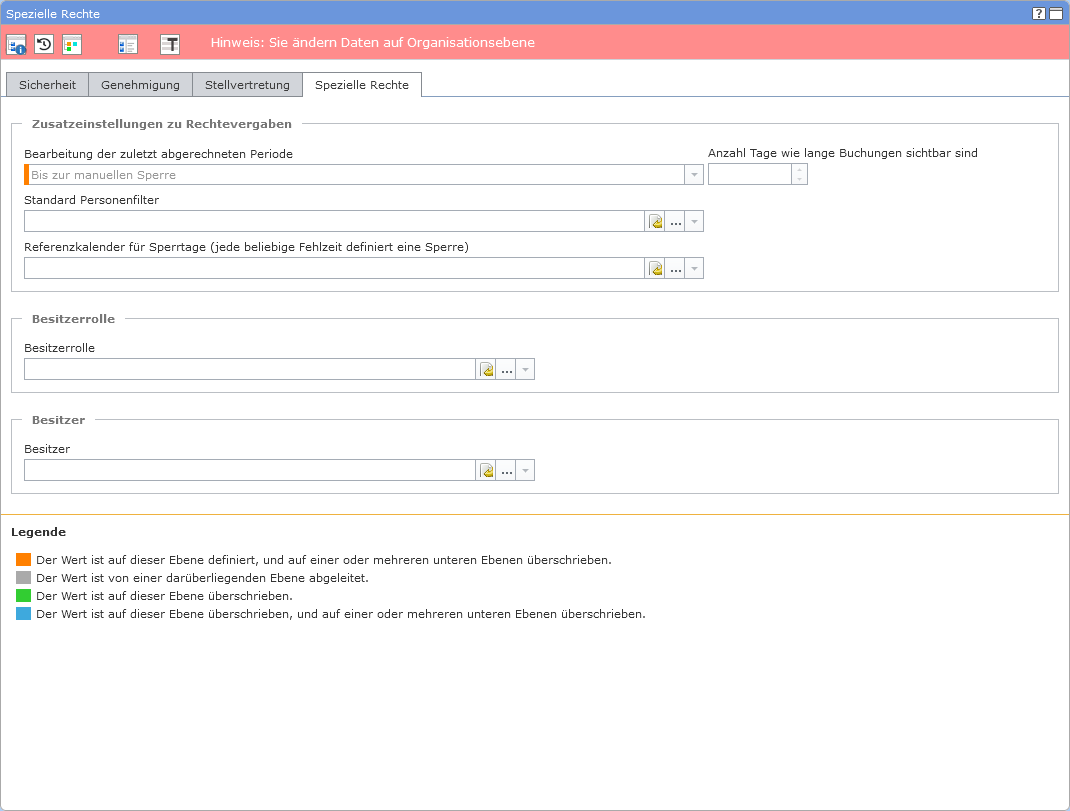Click the info list icon in toolbar
The width and height of the screenshot is (1070, 811).
click(x=16, y=44)
